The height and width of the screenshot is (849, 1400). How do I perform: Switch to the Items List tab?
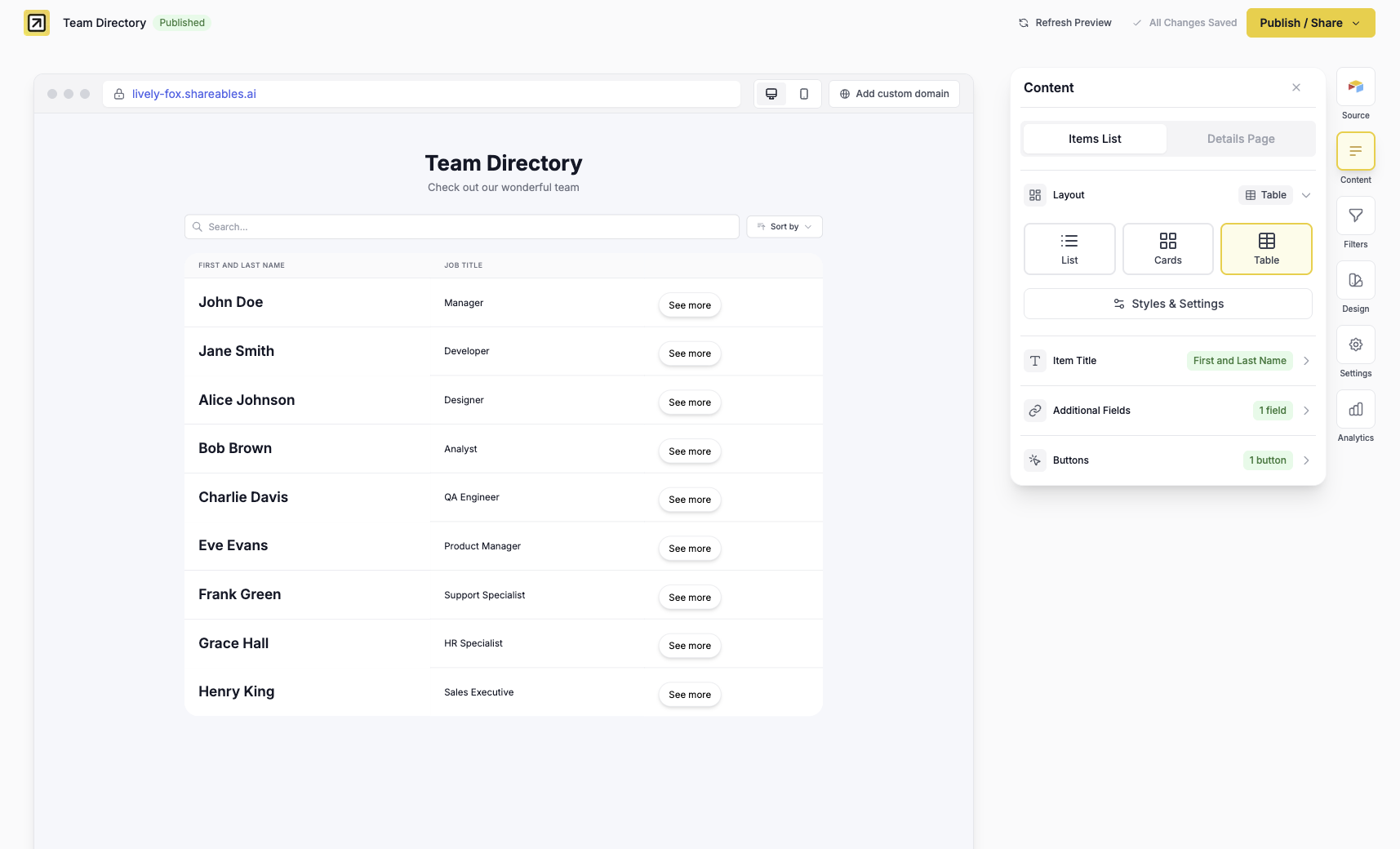point(1094,139)
